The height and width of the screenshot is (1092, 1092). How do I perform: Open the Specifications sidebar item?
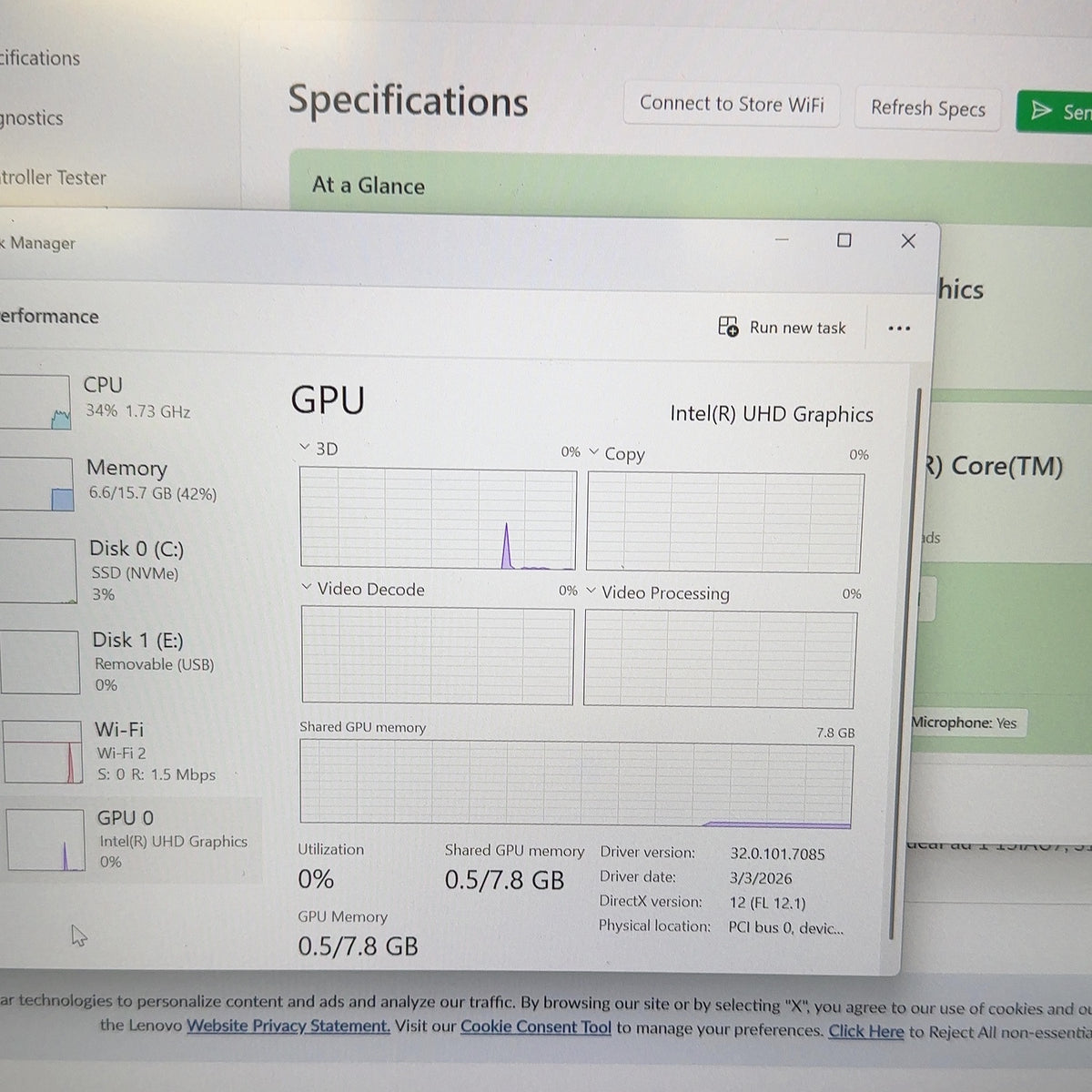(40, 58)
